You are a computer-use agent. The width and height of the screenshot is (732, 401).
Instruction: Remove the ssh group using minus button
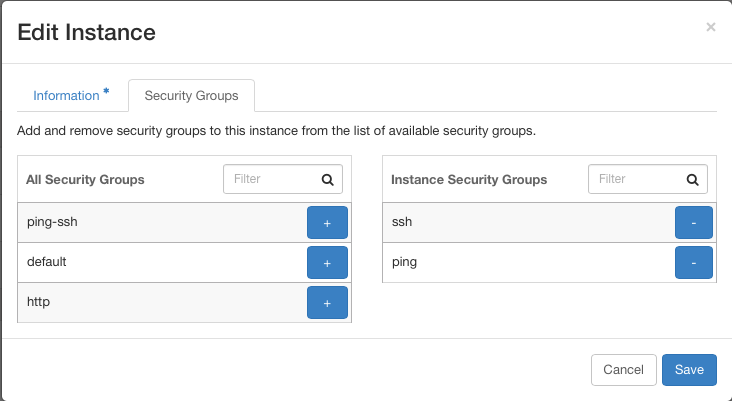point(694,223)
